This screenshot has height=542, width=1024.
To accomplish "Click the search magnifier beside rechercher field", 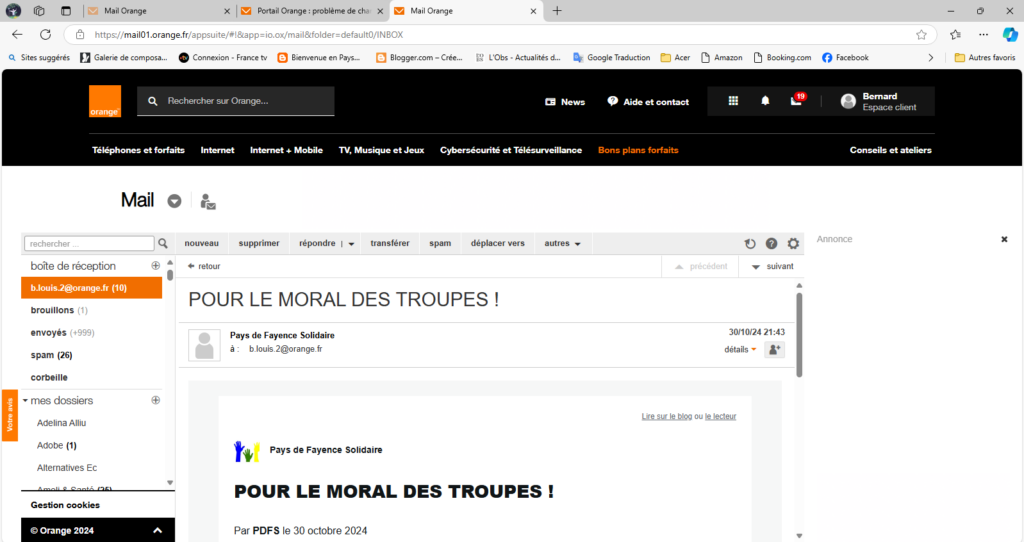I will pyautogui.click(x=163, y=243).
